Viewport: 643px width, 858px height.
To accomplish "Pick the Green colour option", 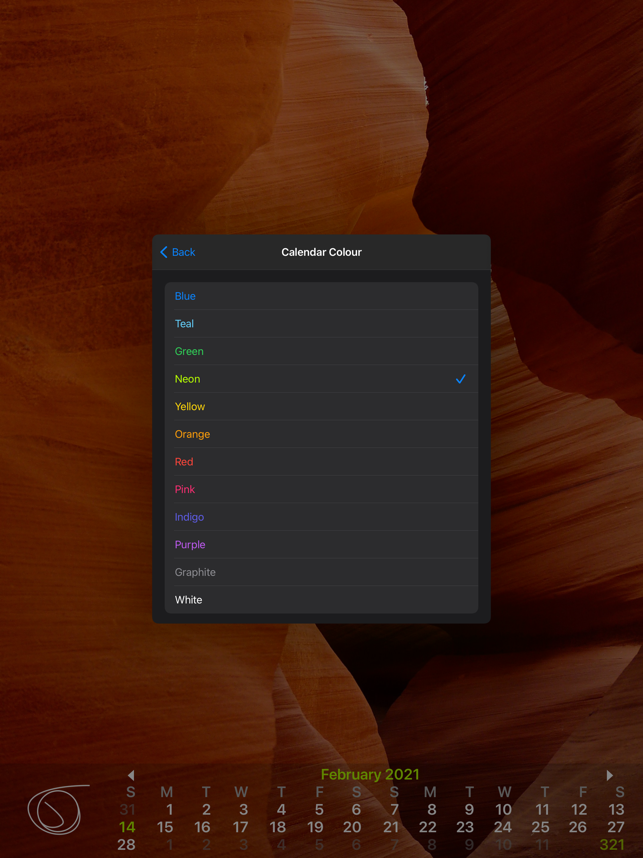I will (x=321, y=351).
